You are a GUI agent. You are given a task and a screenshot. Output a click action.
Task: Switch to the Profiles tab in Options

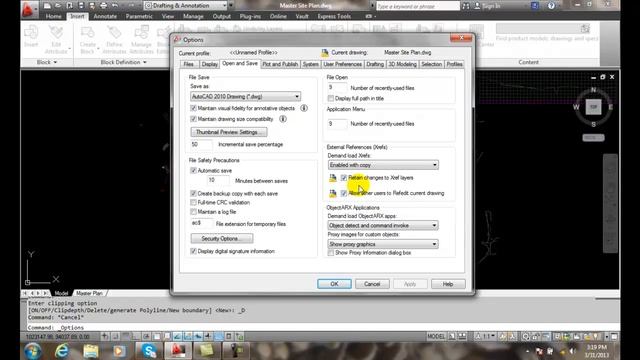tap(454, 64)
